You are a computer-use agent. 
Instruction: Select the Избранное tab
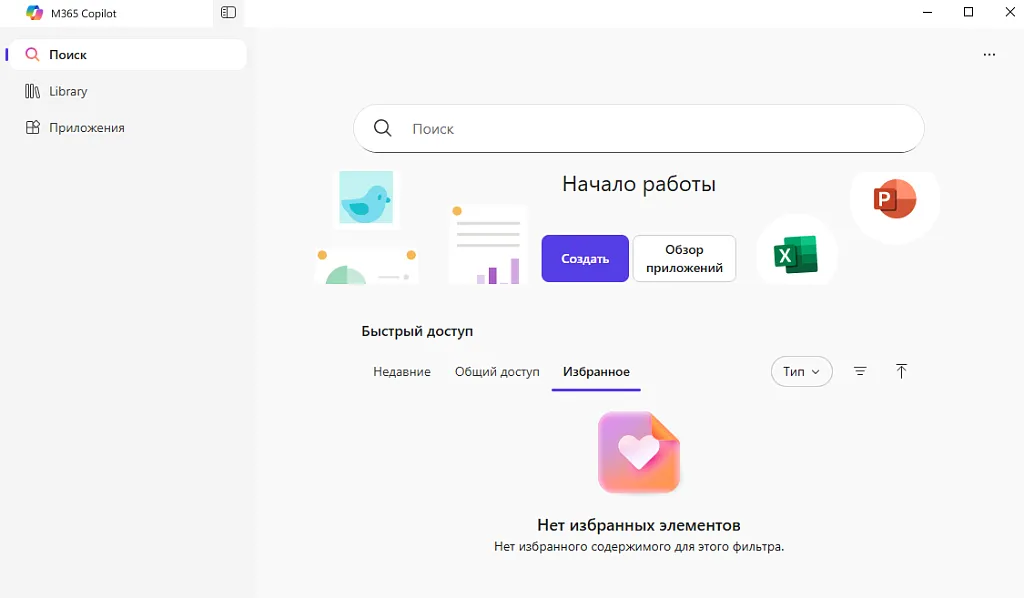point(595,371)
